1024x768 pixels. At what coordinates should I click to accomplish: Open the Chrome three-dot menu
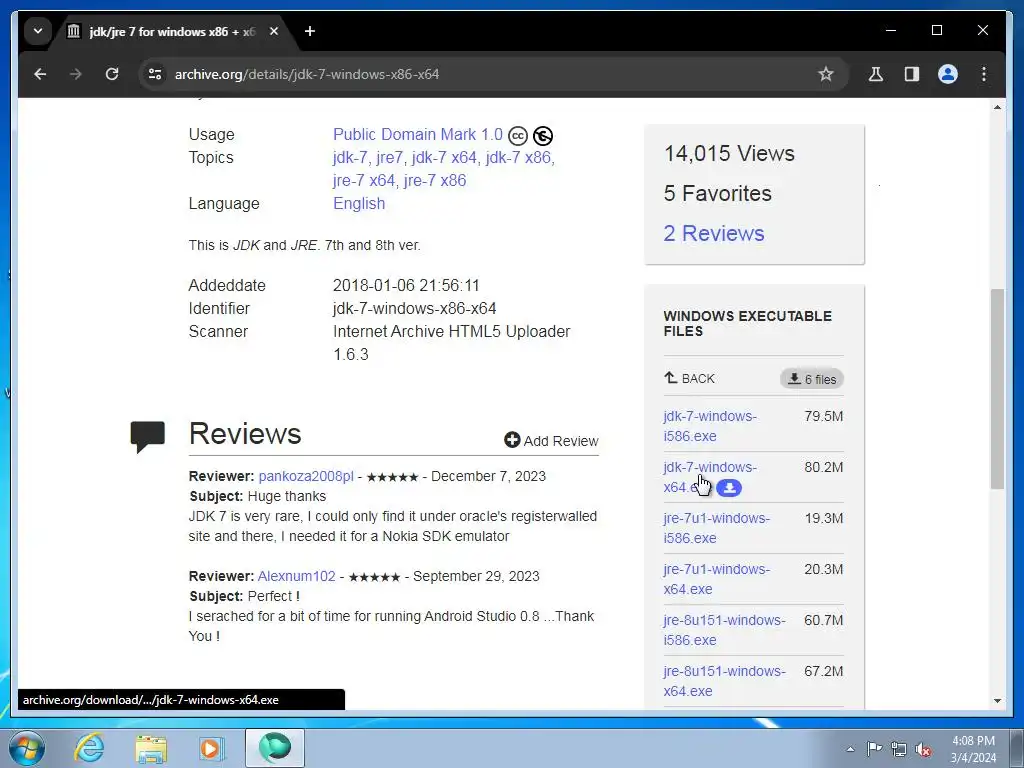984,74
